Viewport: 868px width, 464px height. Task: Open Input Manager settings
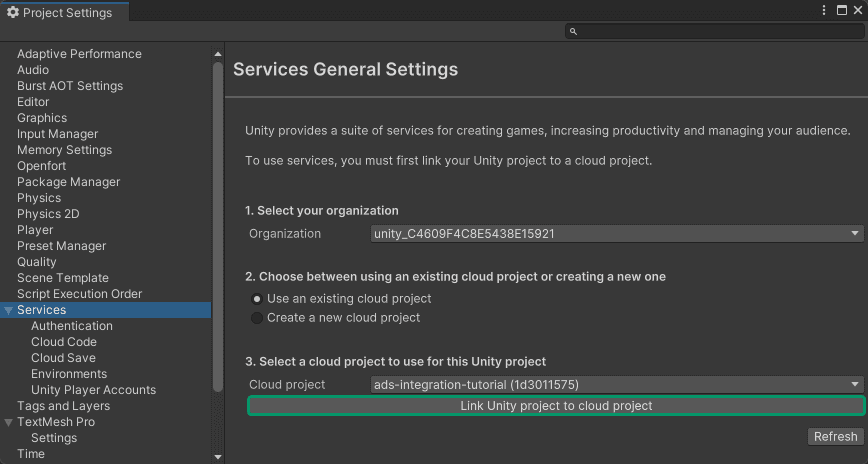[x=57, y=134]
